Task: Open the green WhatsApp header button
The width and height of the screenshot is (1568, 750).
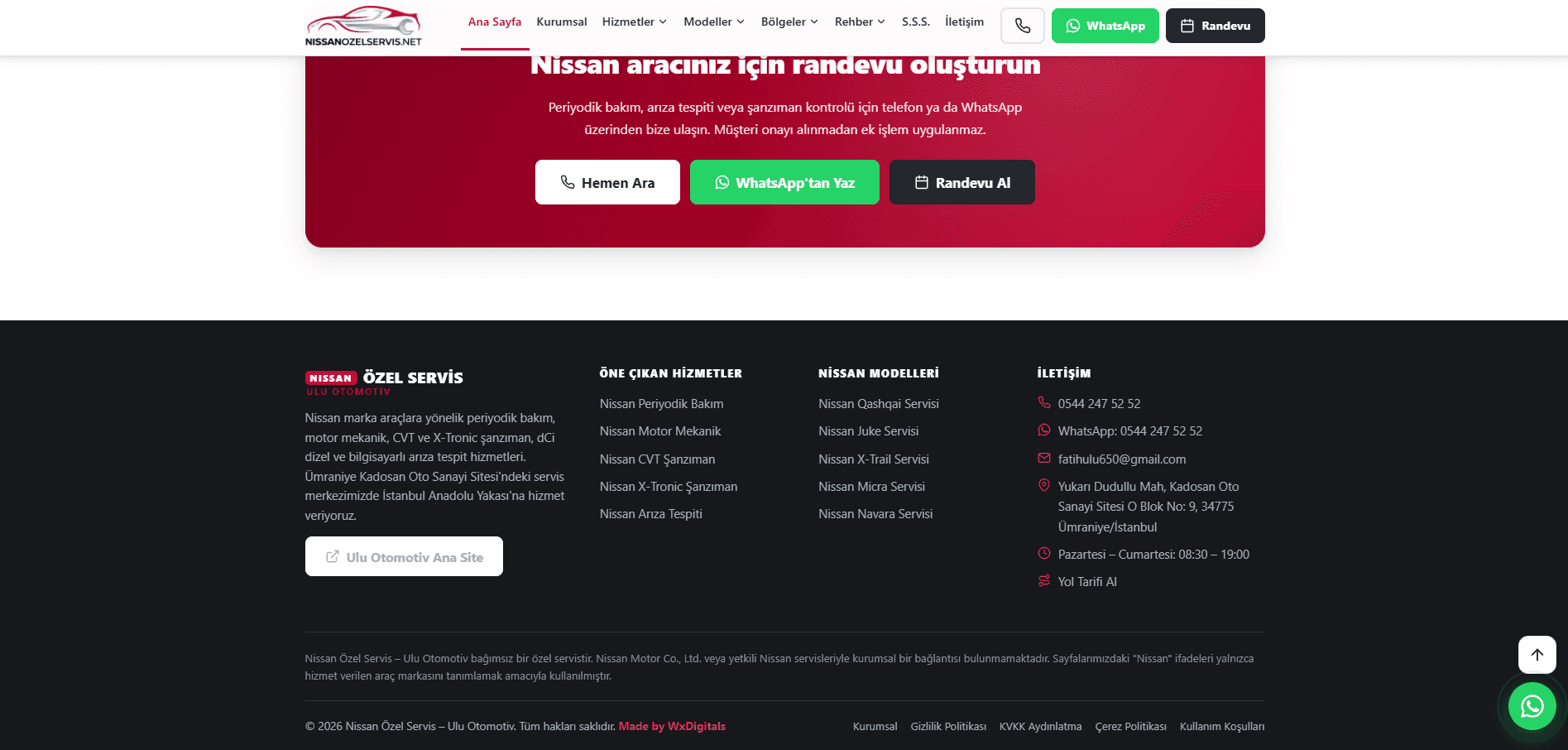Action: coord(1105,26)
